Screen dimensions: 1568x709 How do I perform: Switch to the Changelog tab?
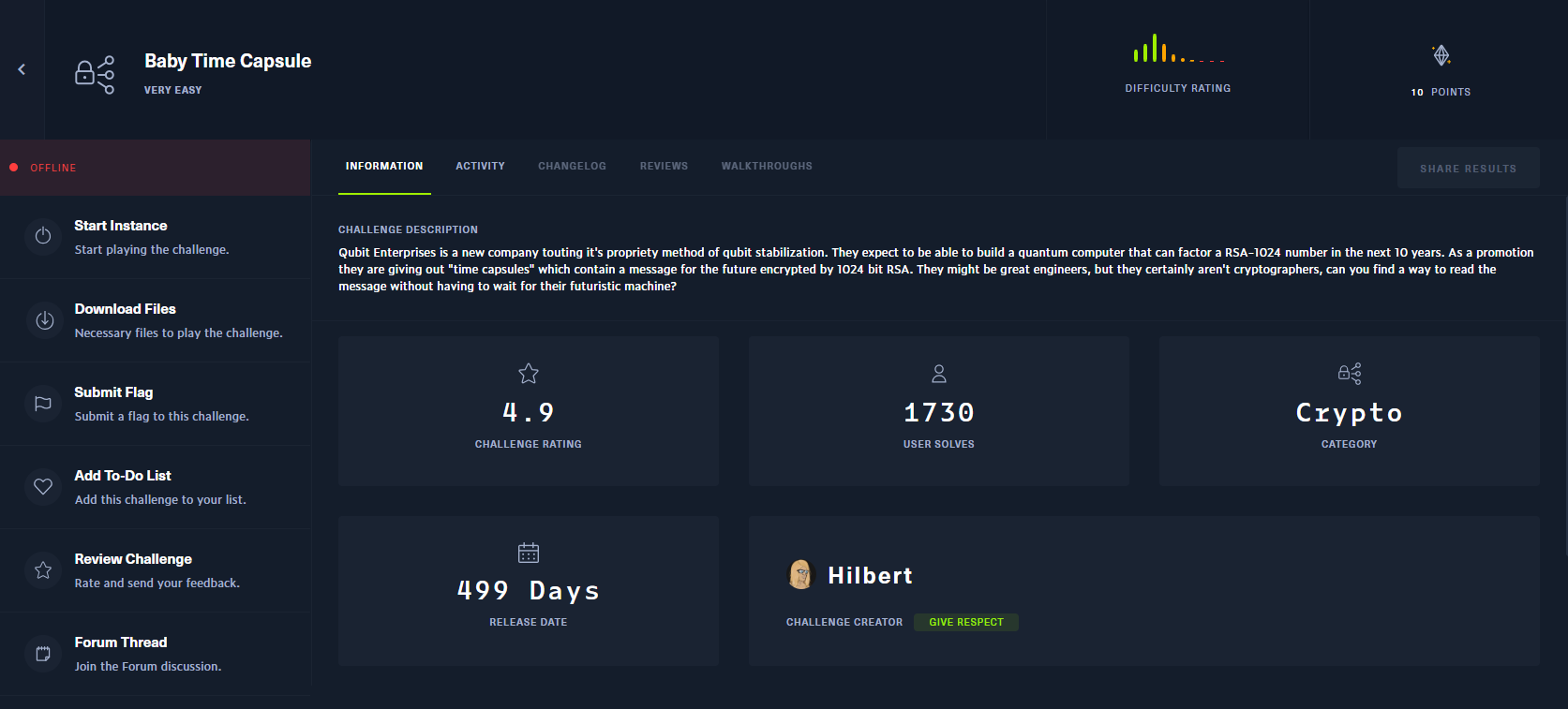[572, 167]
